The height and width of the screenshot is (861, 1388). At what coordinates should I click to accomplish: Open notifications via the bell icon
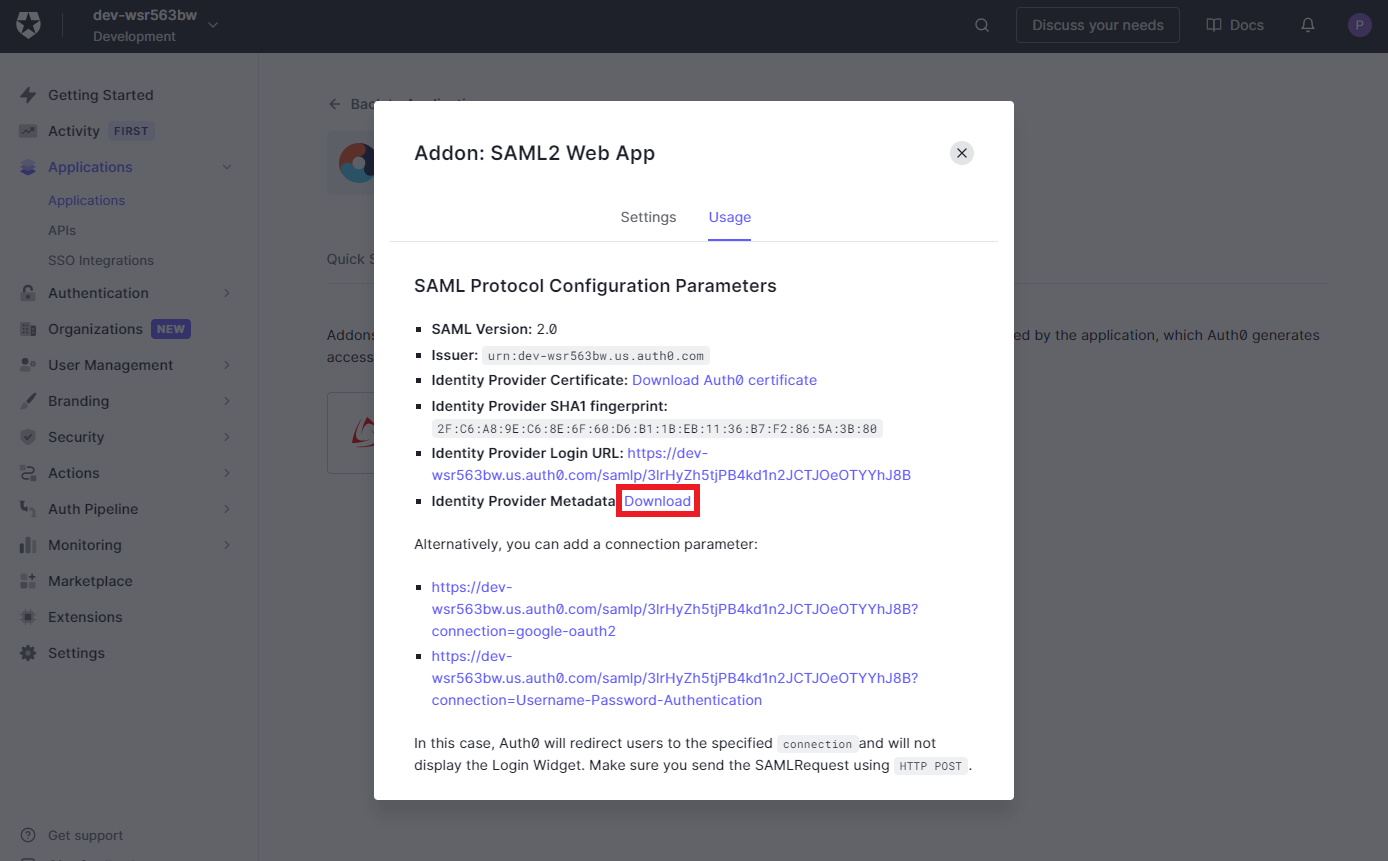(1307, 24)
